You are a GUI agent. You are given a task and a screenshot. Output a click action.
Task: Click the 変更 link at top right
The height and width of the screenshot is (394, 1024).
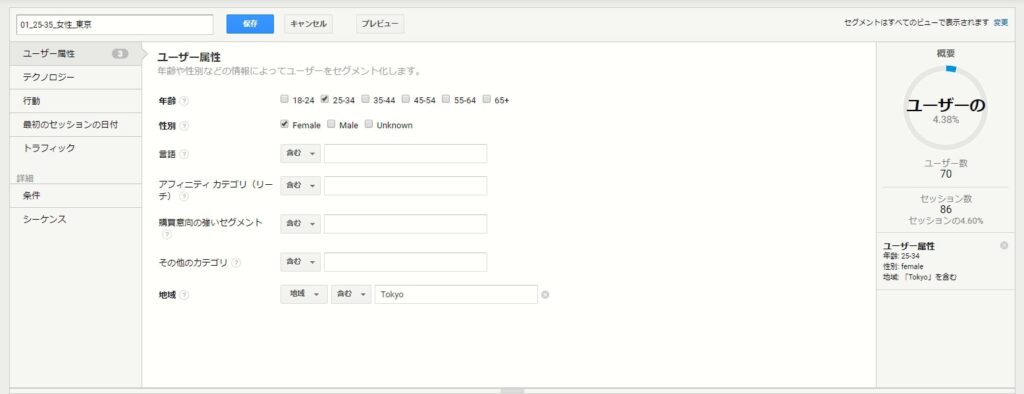pos(1000,22)
